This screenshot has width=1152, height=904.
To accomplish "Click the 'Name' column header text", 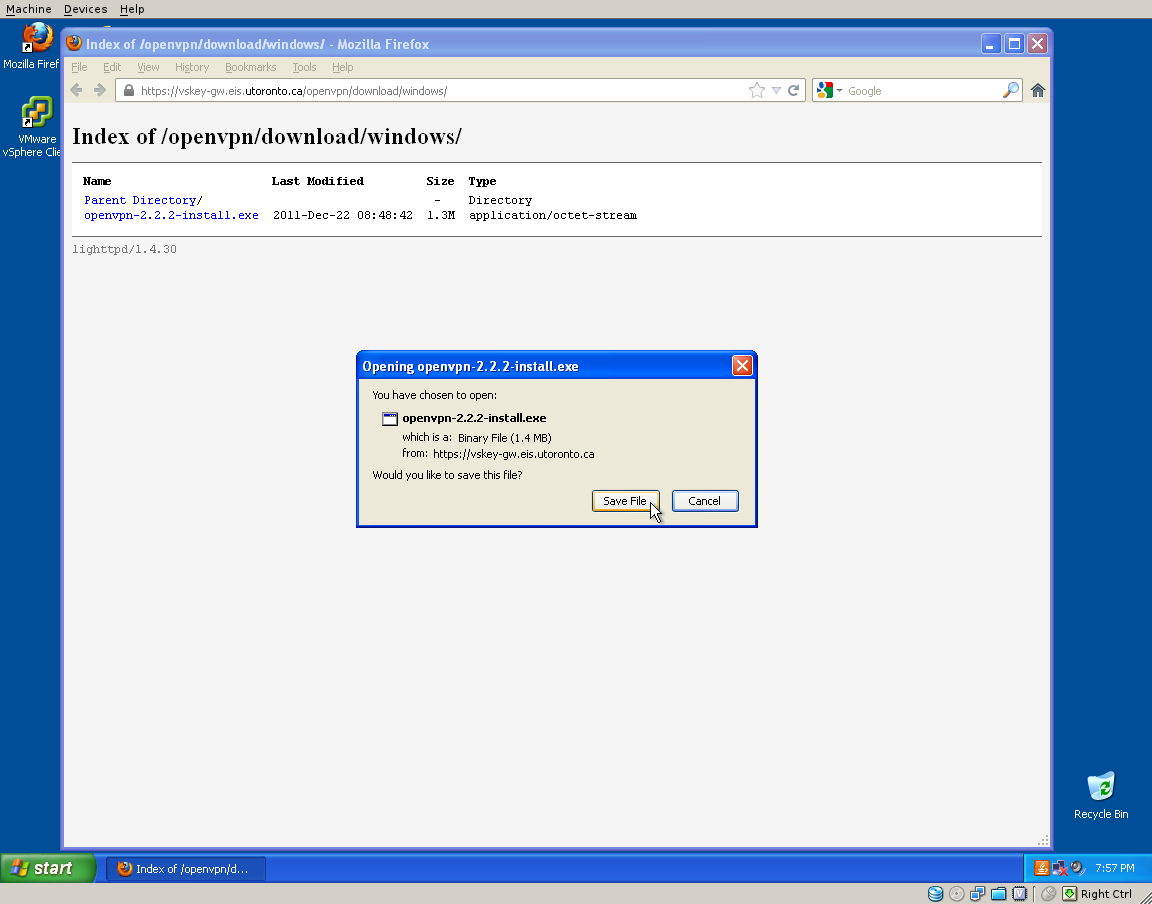I will coord(97,181).
